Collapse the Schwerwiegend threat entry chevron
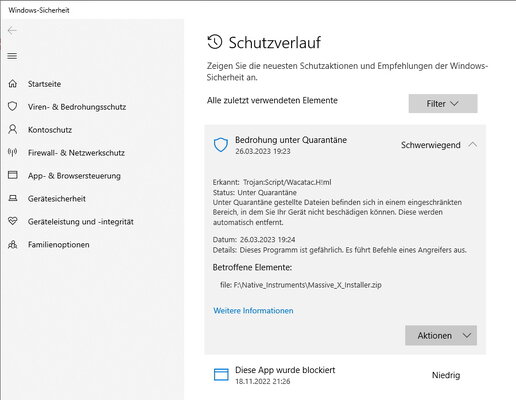Viewport: 516px width, 400px height. [x=473, y=145]
